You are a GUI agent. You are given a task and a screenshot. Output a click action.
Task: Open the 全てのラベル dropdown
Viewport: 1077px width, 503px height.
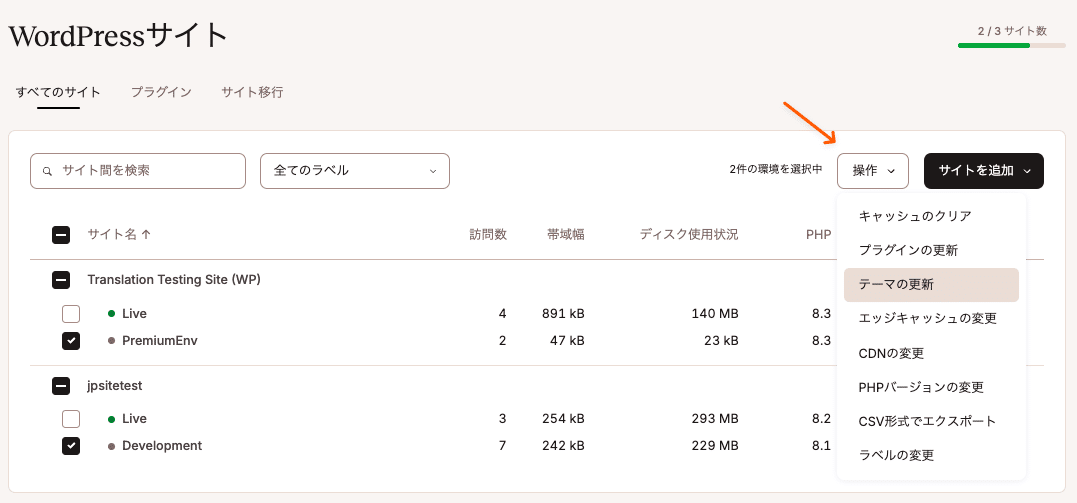(x=354, y=170)
